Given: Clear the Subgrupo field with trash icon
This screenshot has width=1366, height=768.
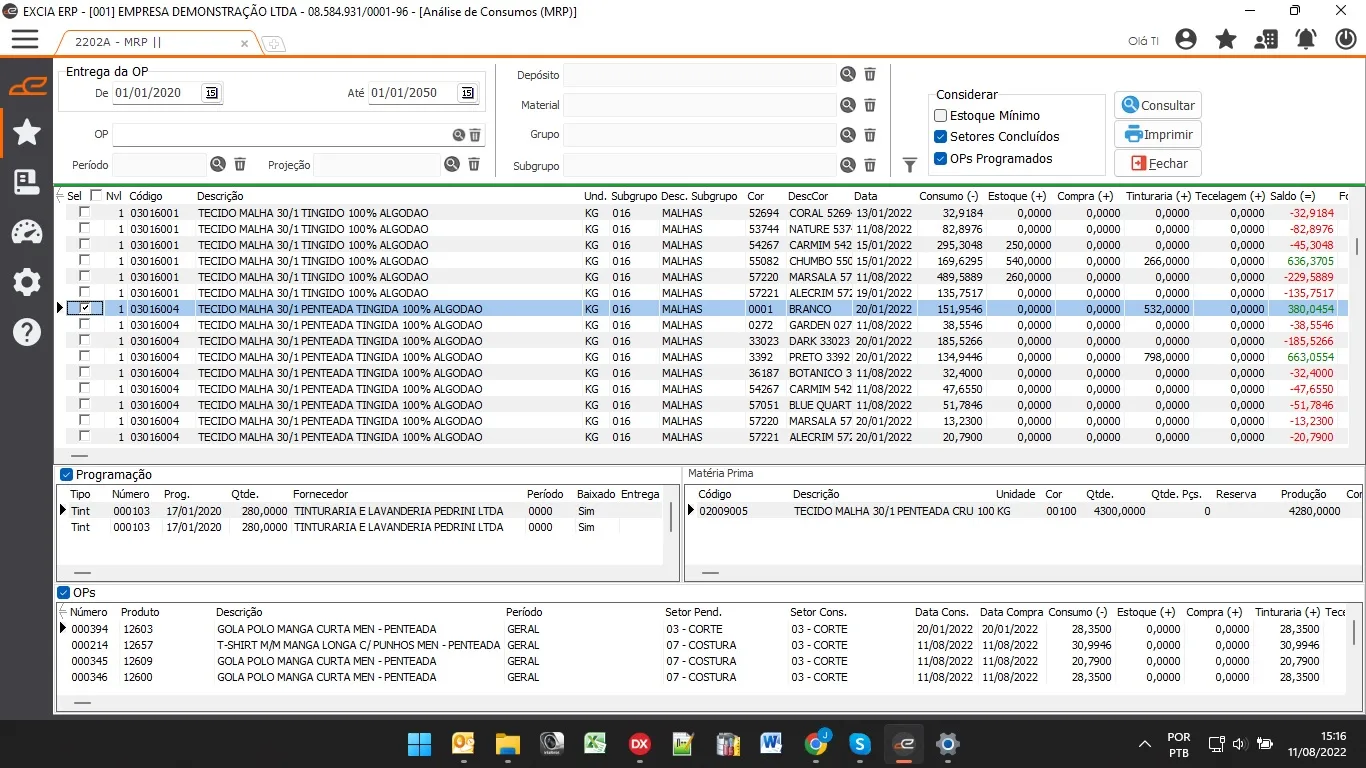Looking at the screenshot, I should [870, 166].
